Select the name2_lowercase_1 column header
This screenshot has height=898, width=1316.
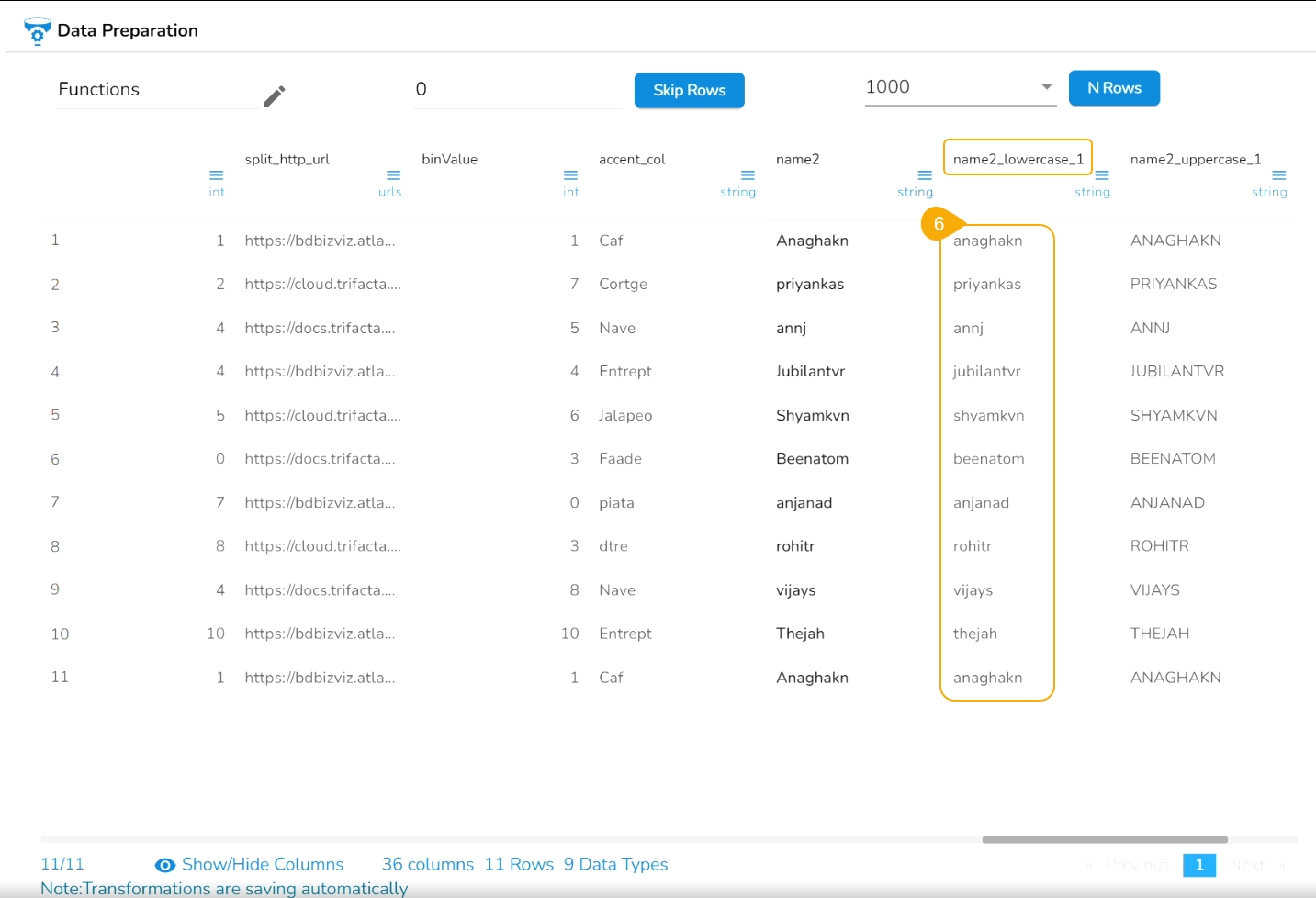(1018, 159)
